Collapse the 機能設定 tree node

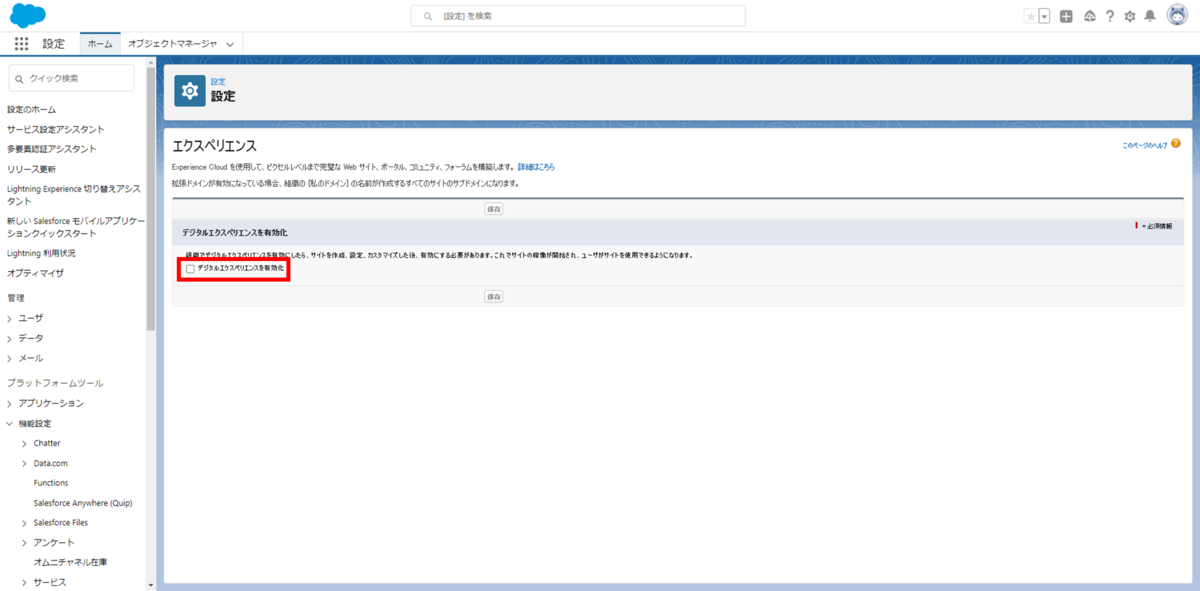coord(10,423)
